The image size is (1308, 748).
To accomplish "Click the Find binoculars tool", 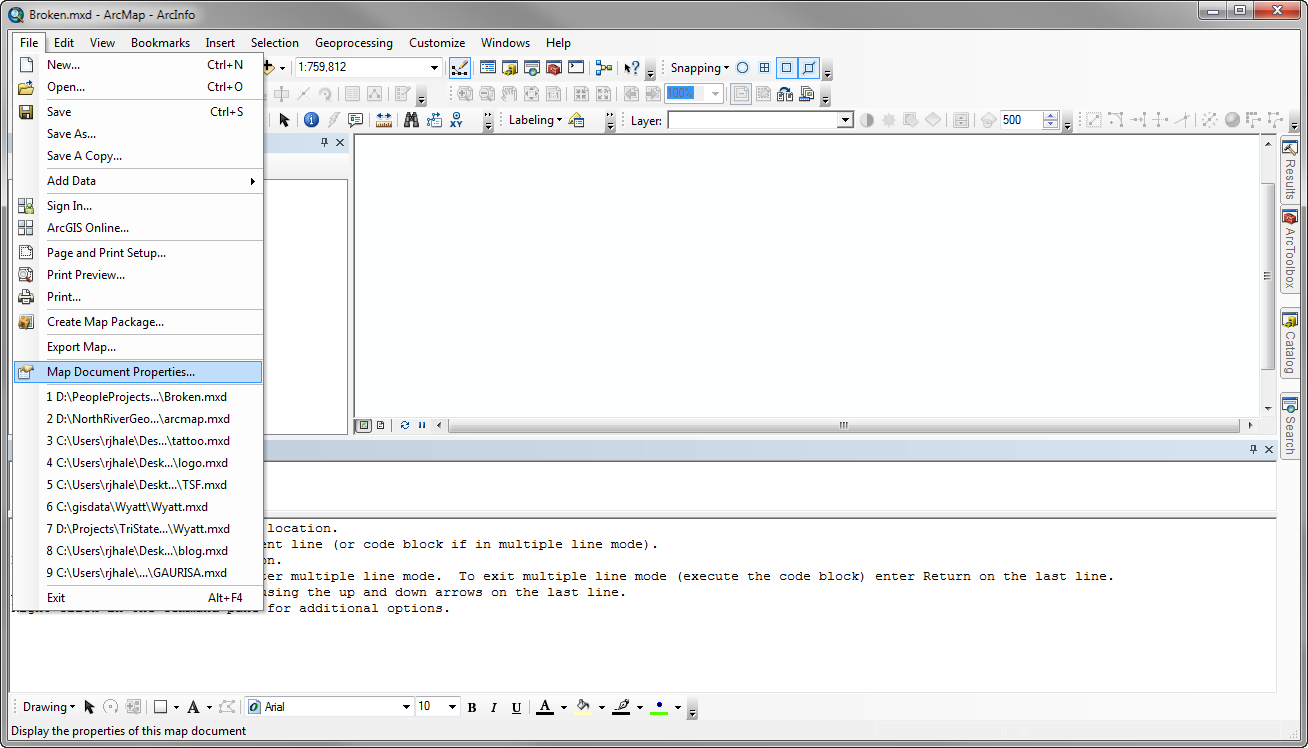I will tap(411, 120).
